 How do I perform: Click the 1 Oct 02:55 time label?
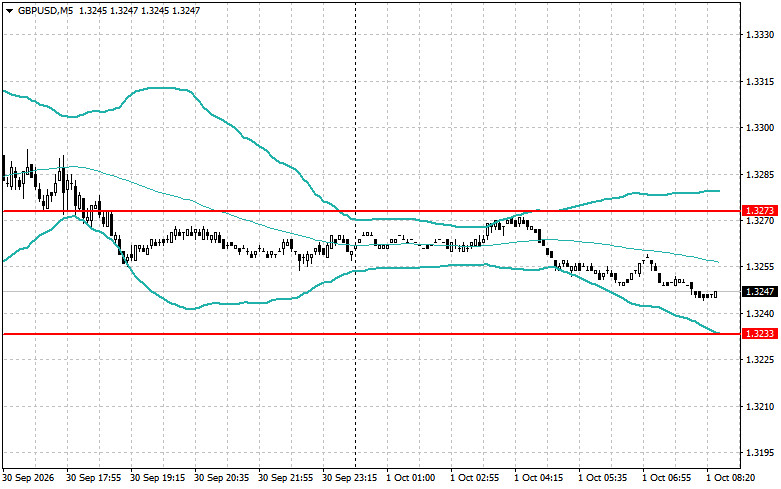pos(474,478)
